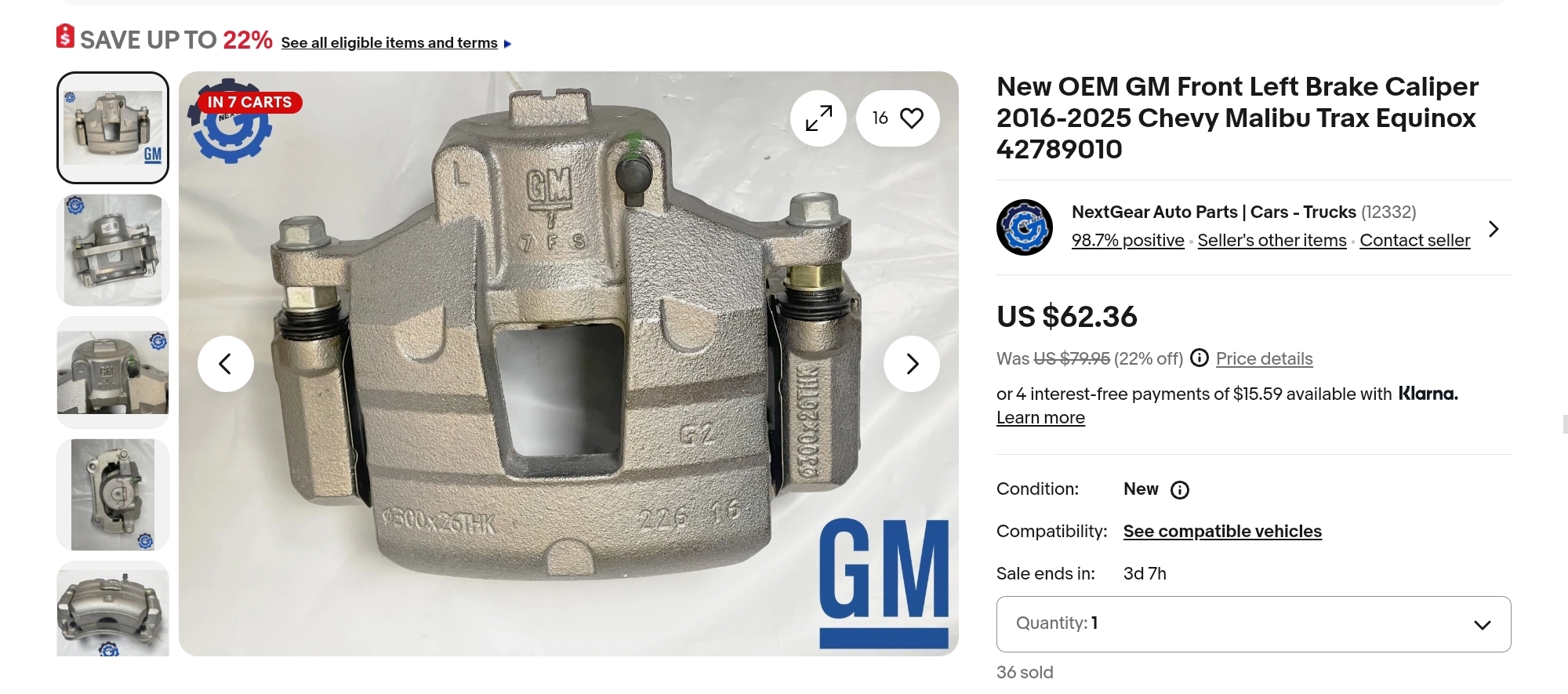Open See compatible vehicles link
Screen dimensions: 1568x694
point(1221,532)
